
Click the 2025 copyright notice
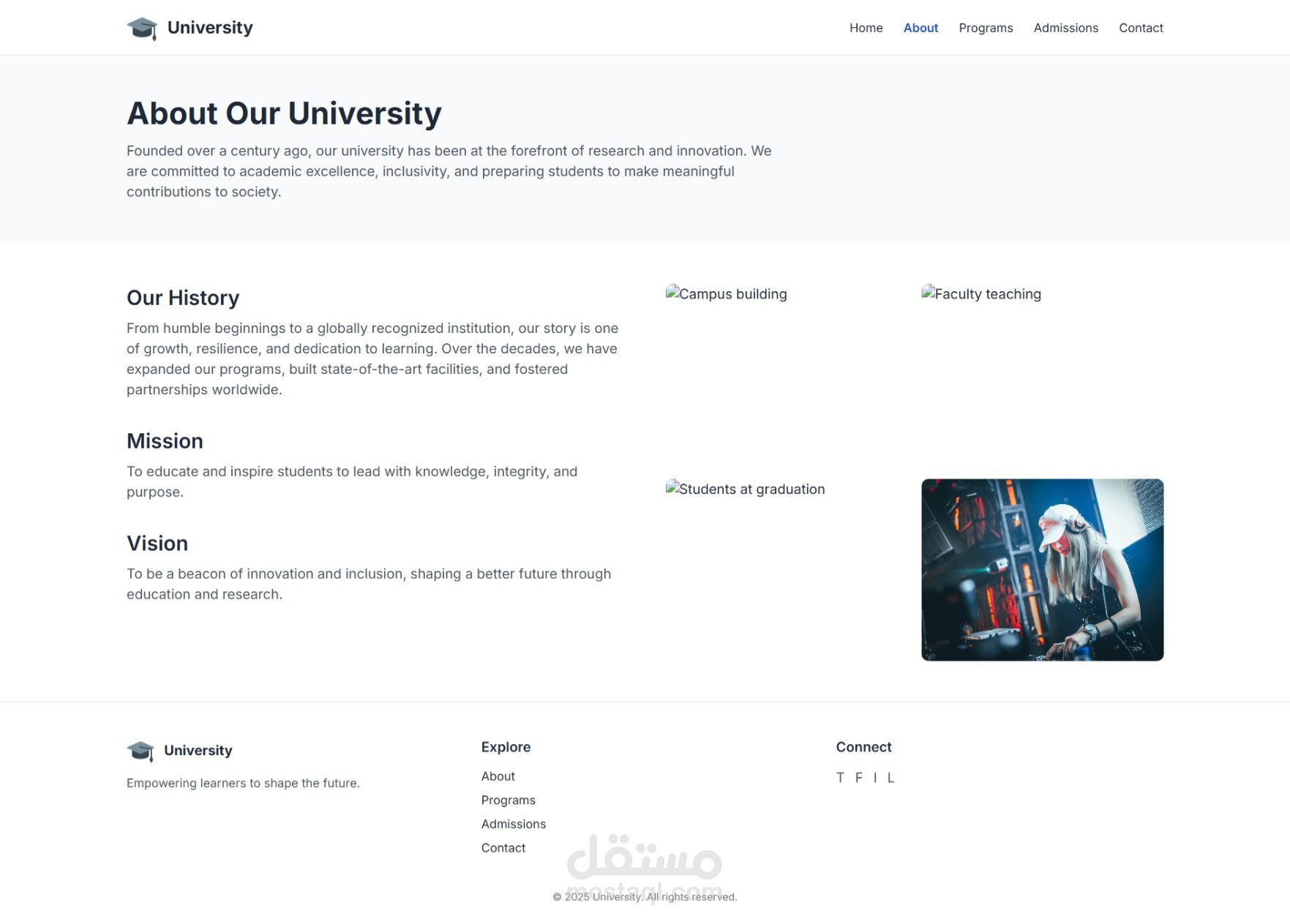tap(645, 897)
